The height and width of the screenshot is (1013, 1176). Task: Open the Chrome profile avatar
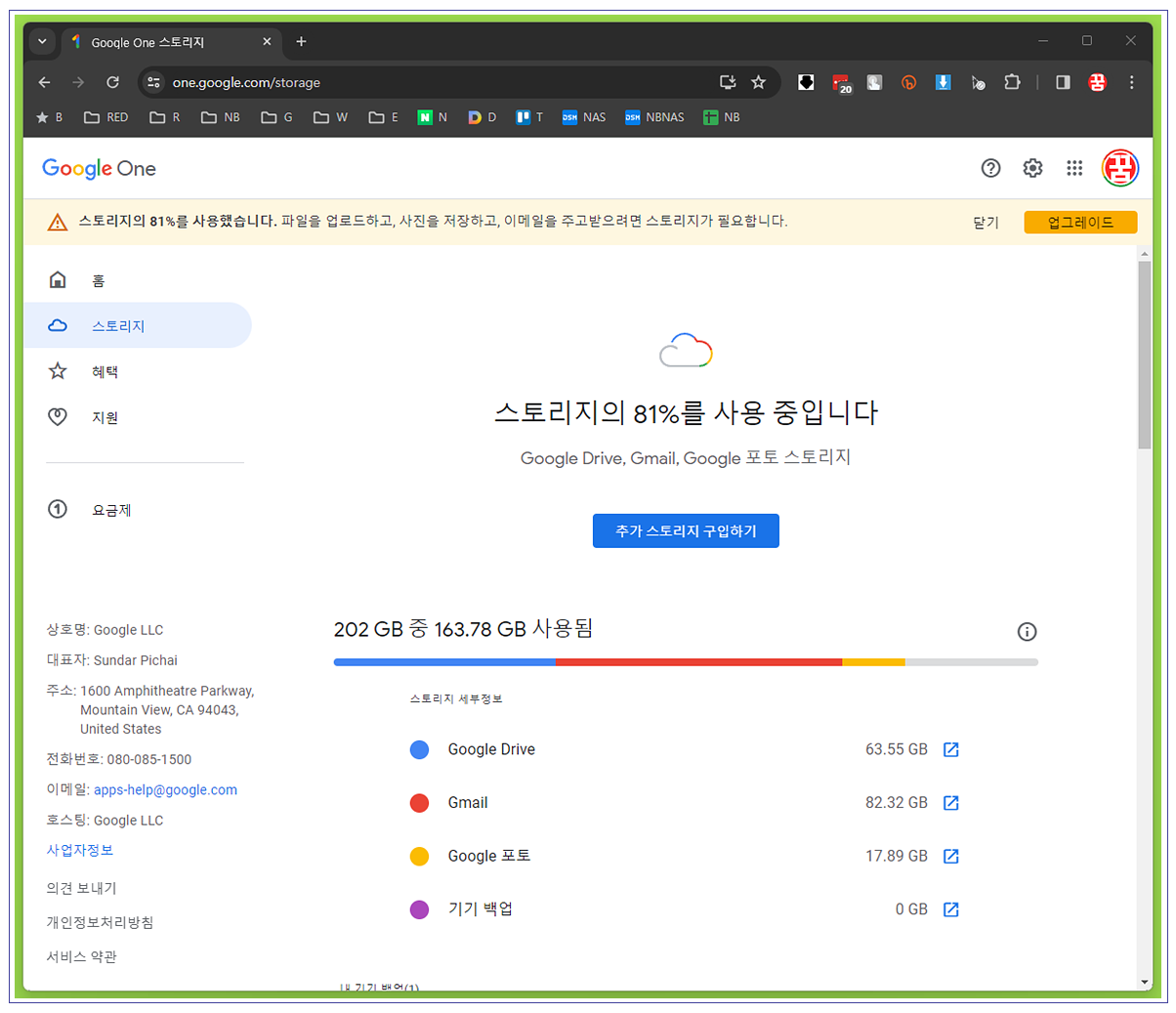coord(1097,82)
